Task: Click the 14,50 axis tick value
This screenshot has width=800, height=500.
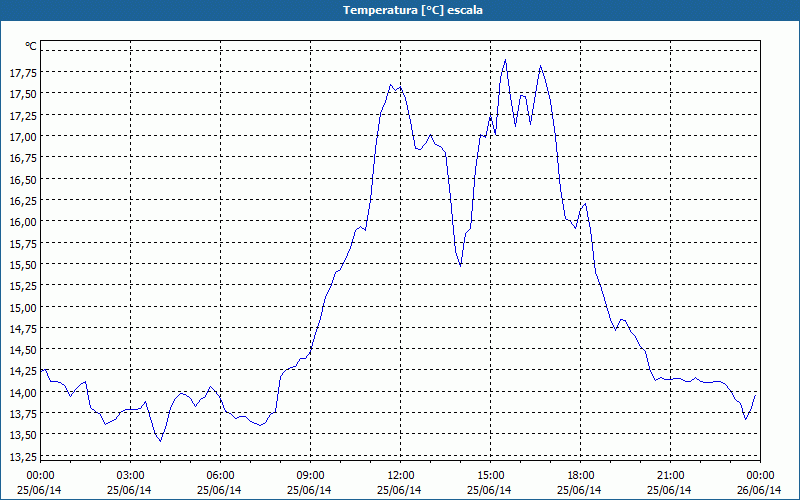Action: 23,350
